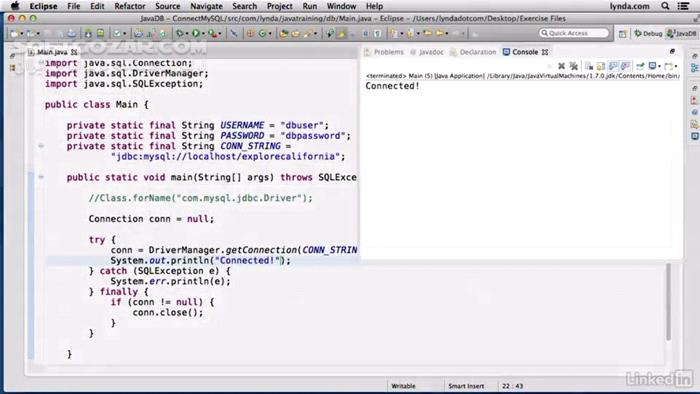This screenshot has height=394, width=700.
Task: Open the New Java Class dropdown arrow
Action: coord(270,33)
